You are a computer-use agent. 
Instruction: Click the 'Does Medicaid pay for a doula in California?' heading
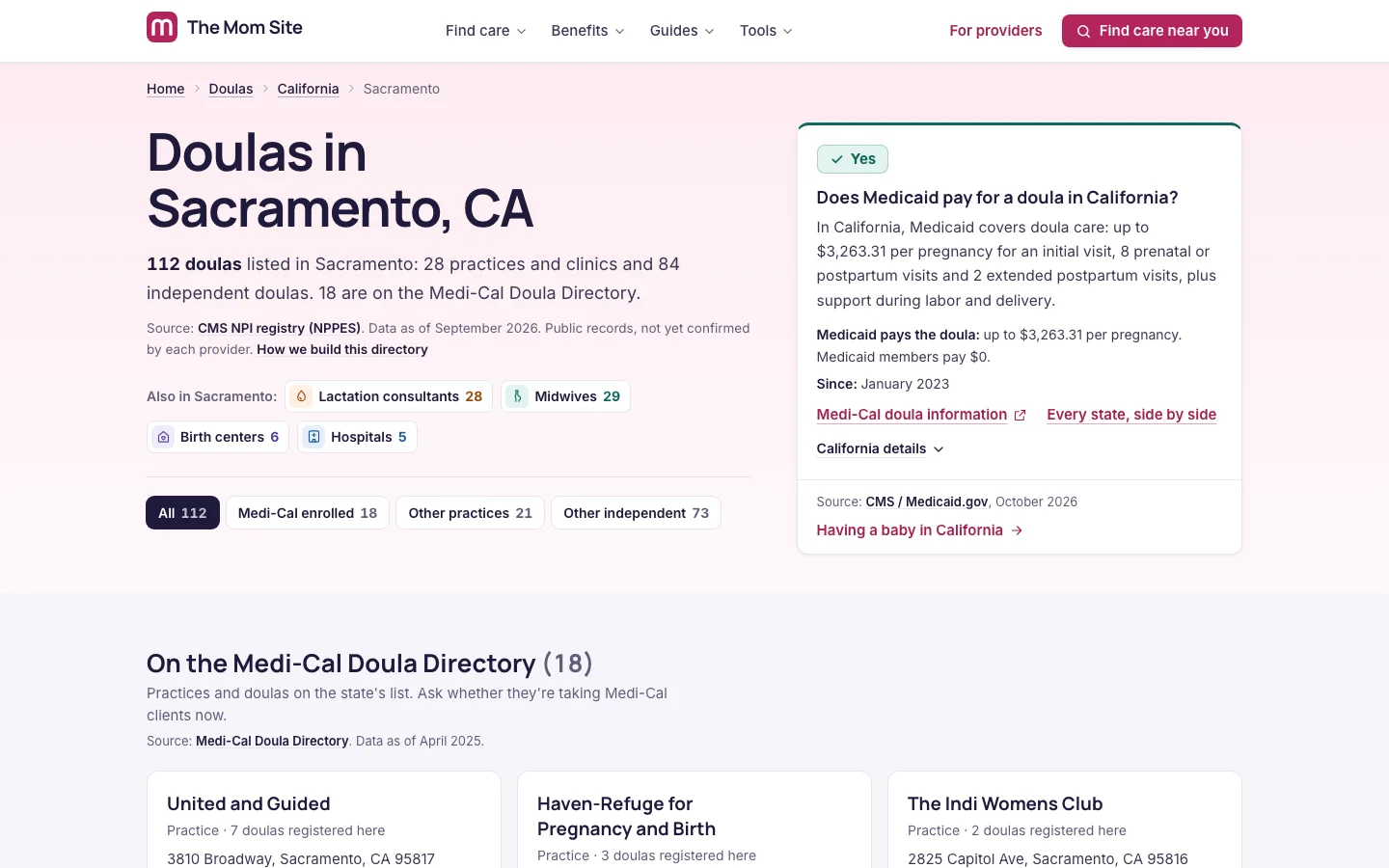(x=997, y=198)
